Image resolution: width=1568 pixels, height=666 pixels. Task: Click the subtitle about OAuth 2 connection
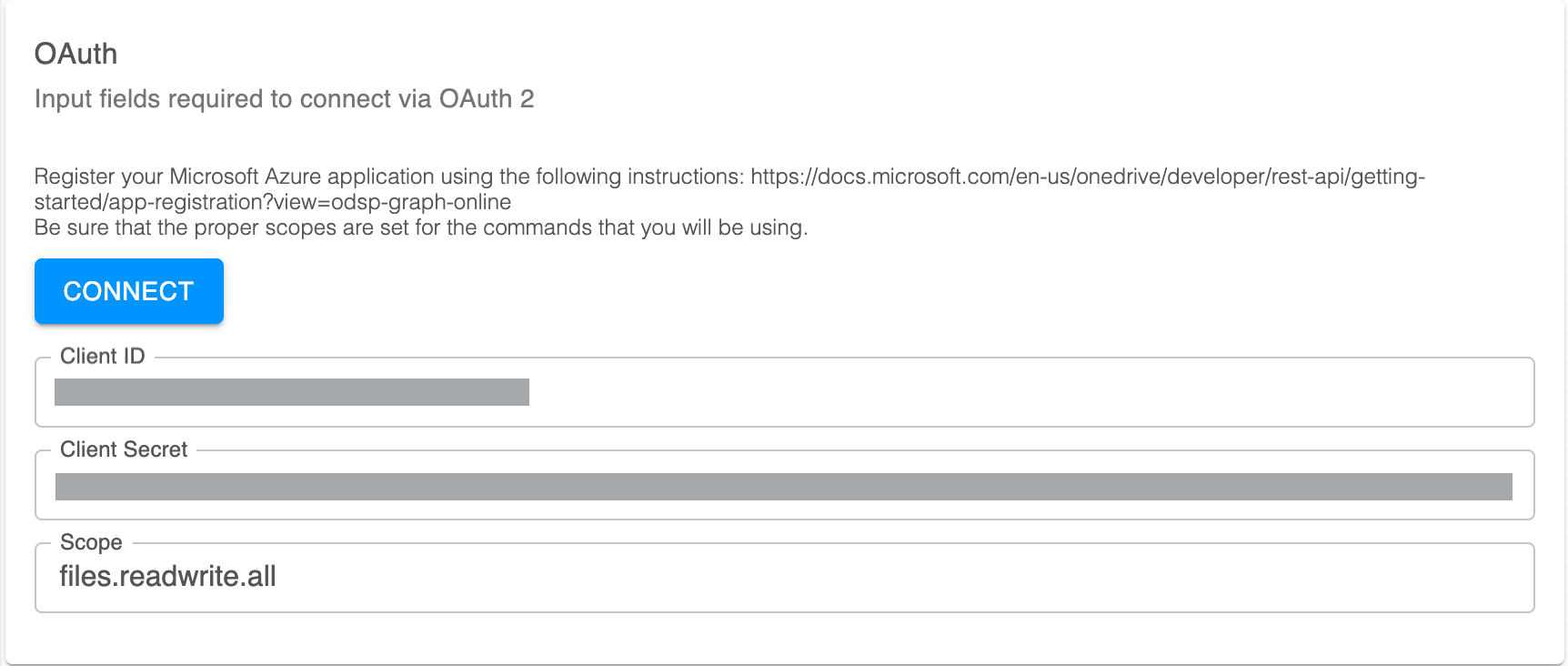[x=285, y=98]
